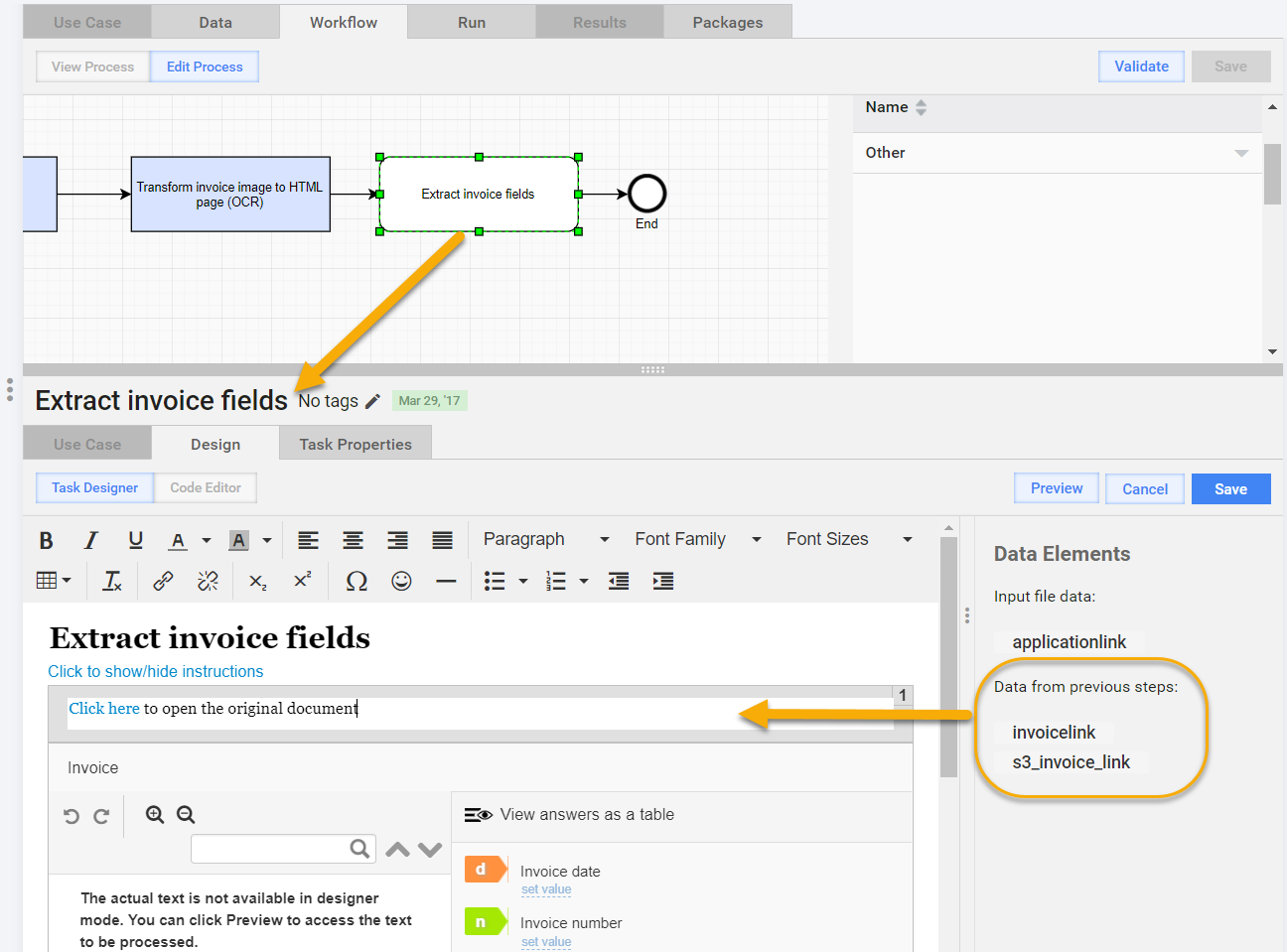Select the s3_invoice_link data element
Viewport: 1287px width, 952px height.
(x=1072, y=762)
